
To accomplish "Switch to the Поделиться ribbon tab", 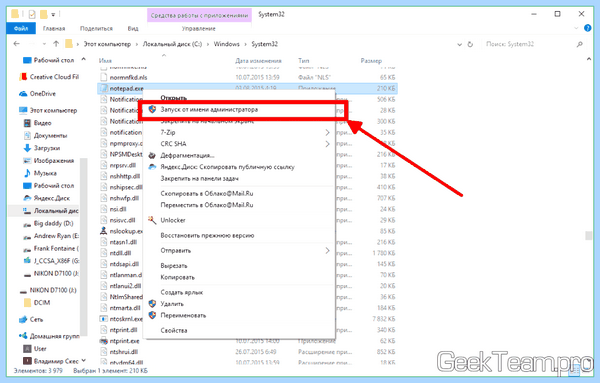I will [x=96, y=28].
